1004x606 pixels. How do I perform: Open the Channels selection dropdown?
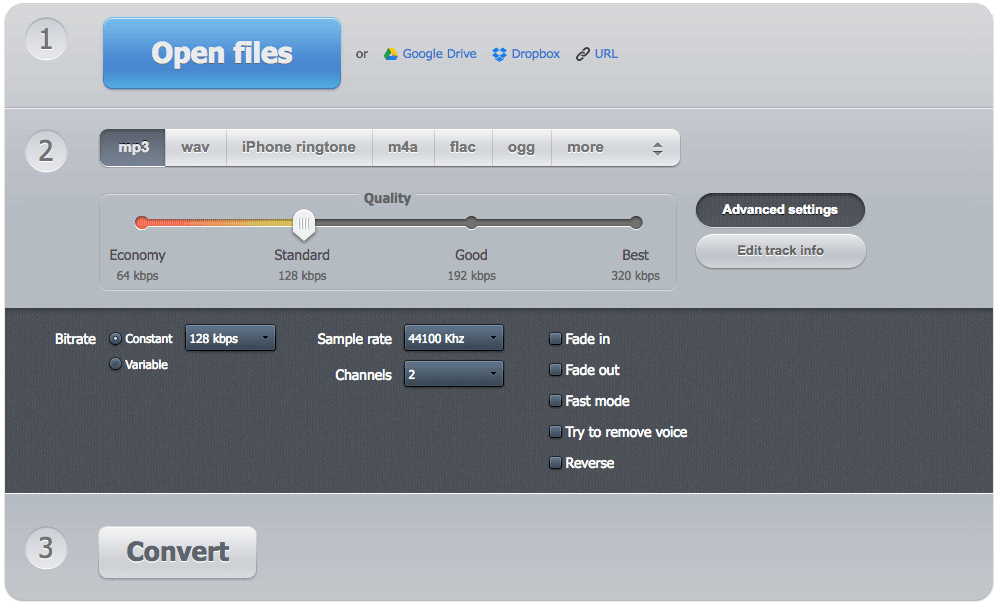tap(453, 373)
